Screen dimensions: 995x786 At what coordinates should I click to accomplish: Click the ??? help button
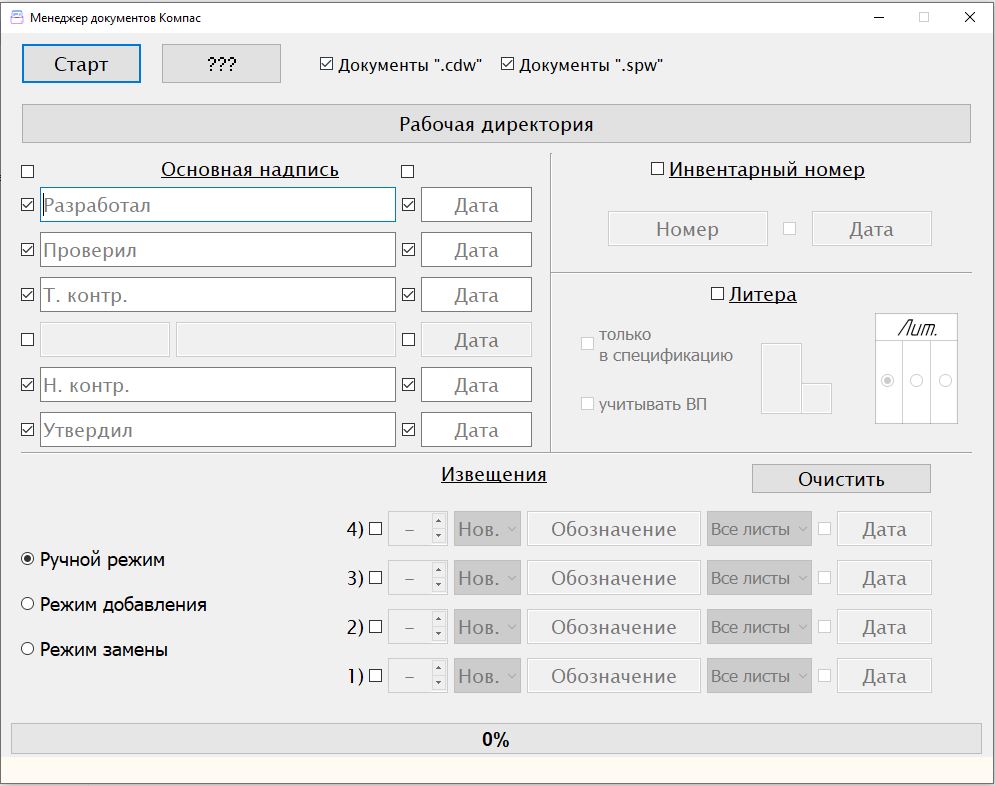pos(221,63)
